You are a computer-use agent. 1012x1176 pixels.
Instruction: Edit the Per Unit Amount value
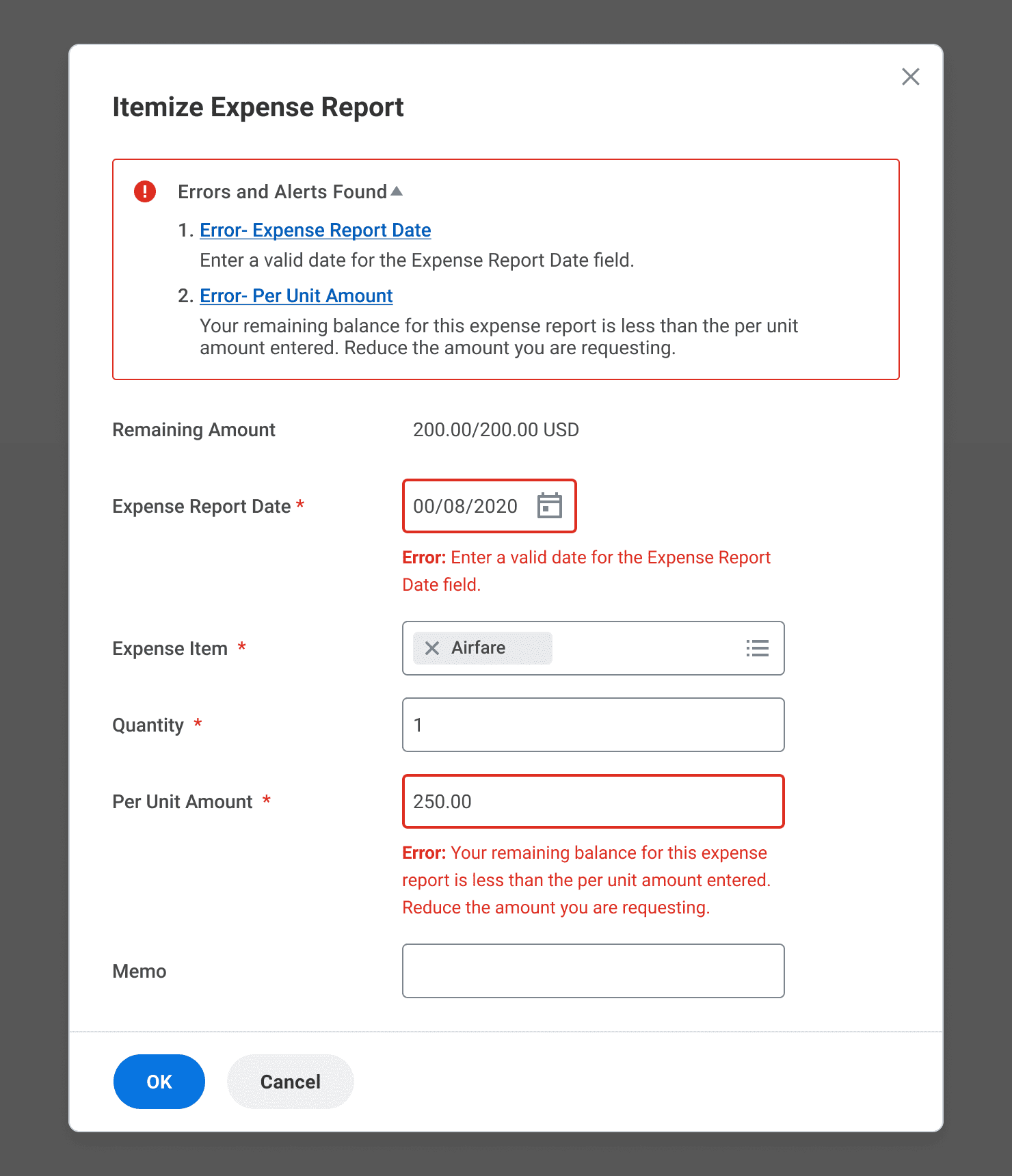[x=593, y=801]
